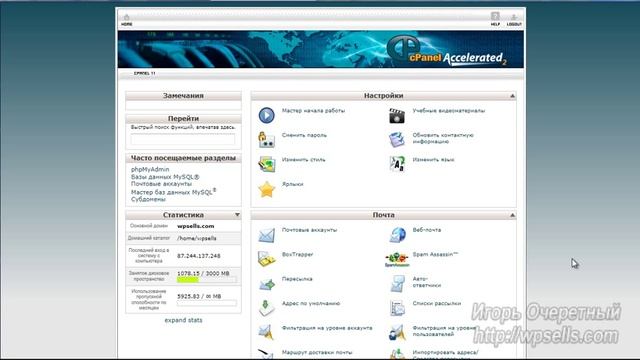Open Субдомены sidebar link
640x360 pixels.
click(148, 200)
